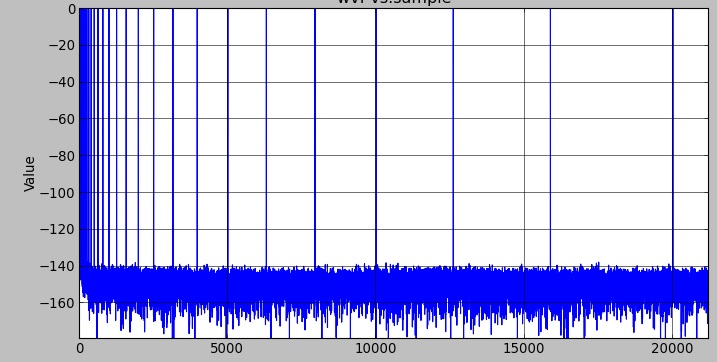The width and height of the screenshot is (717, 362).
Task: Click the y-axis tick label −40
Action: 62,83
